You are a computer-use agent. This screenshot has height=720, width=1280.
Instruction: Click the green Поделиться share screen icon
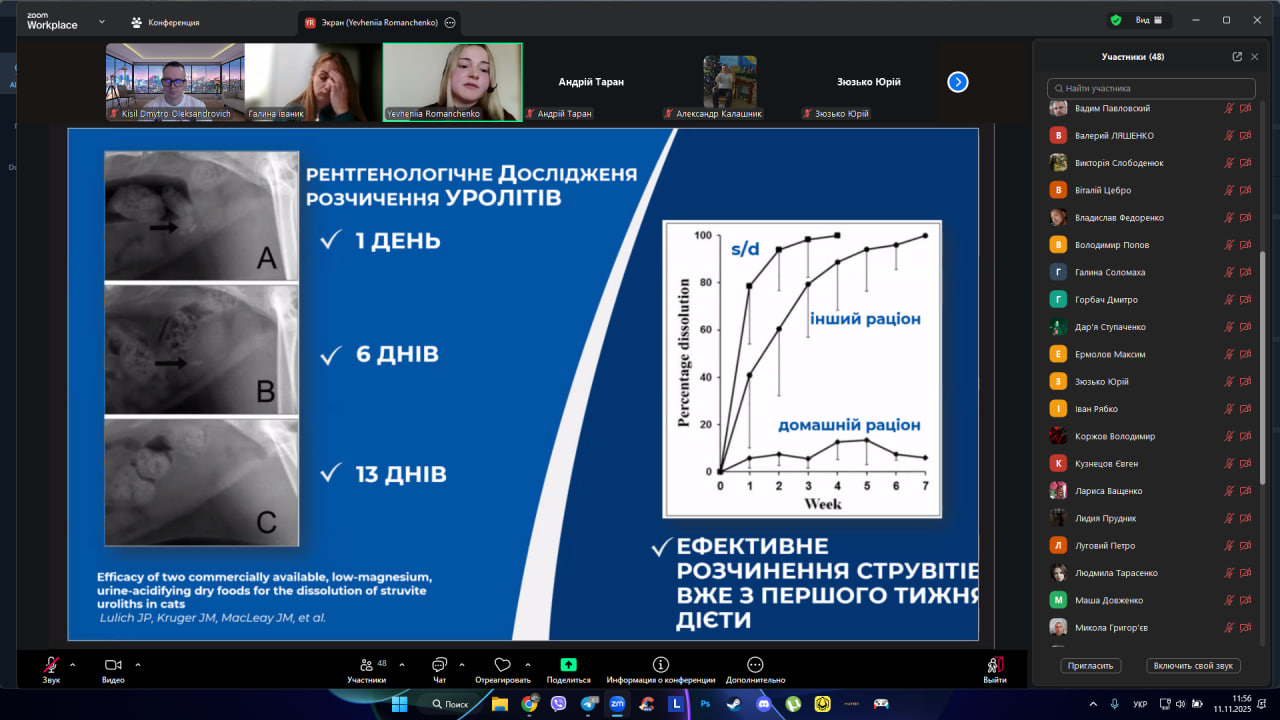tap(568, 666)
